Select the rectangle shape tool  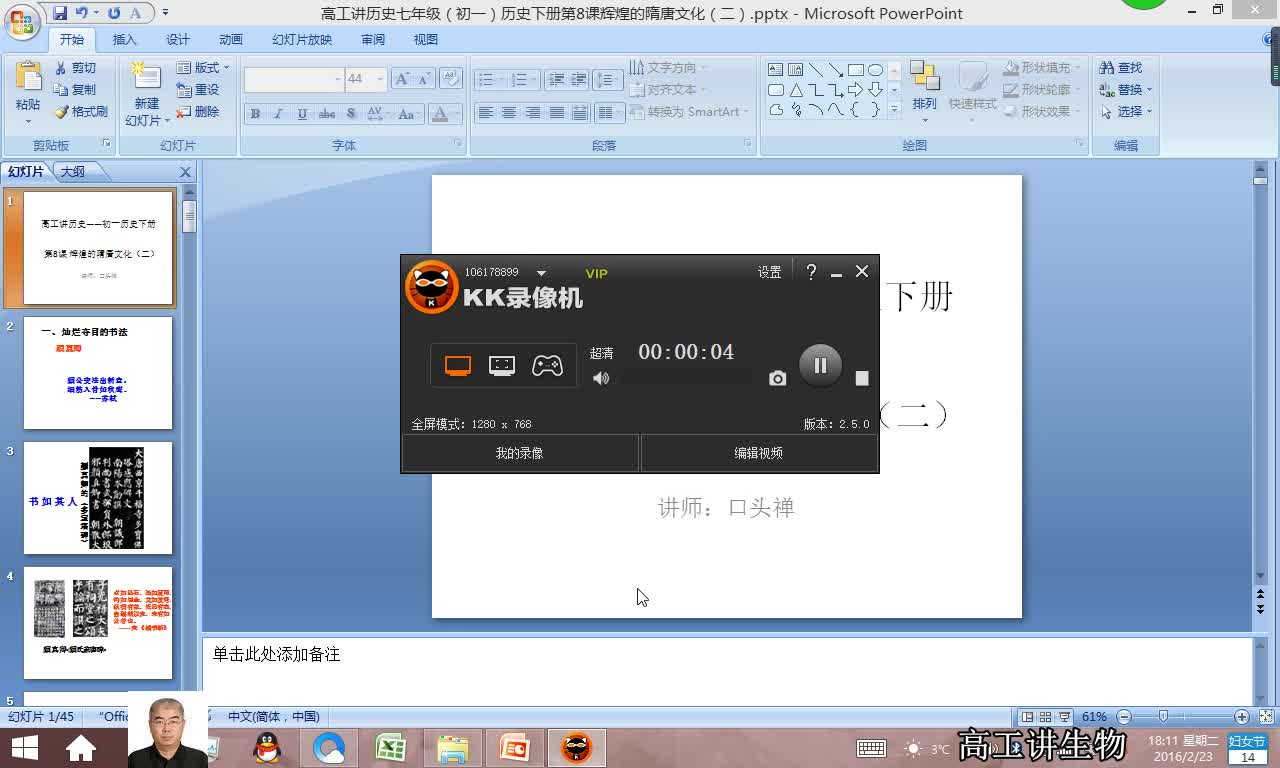tap(856, 70)
